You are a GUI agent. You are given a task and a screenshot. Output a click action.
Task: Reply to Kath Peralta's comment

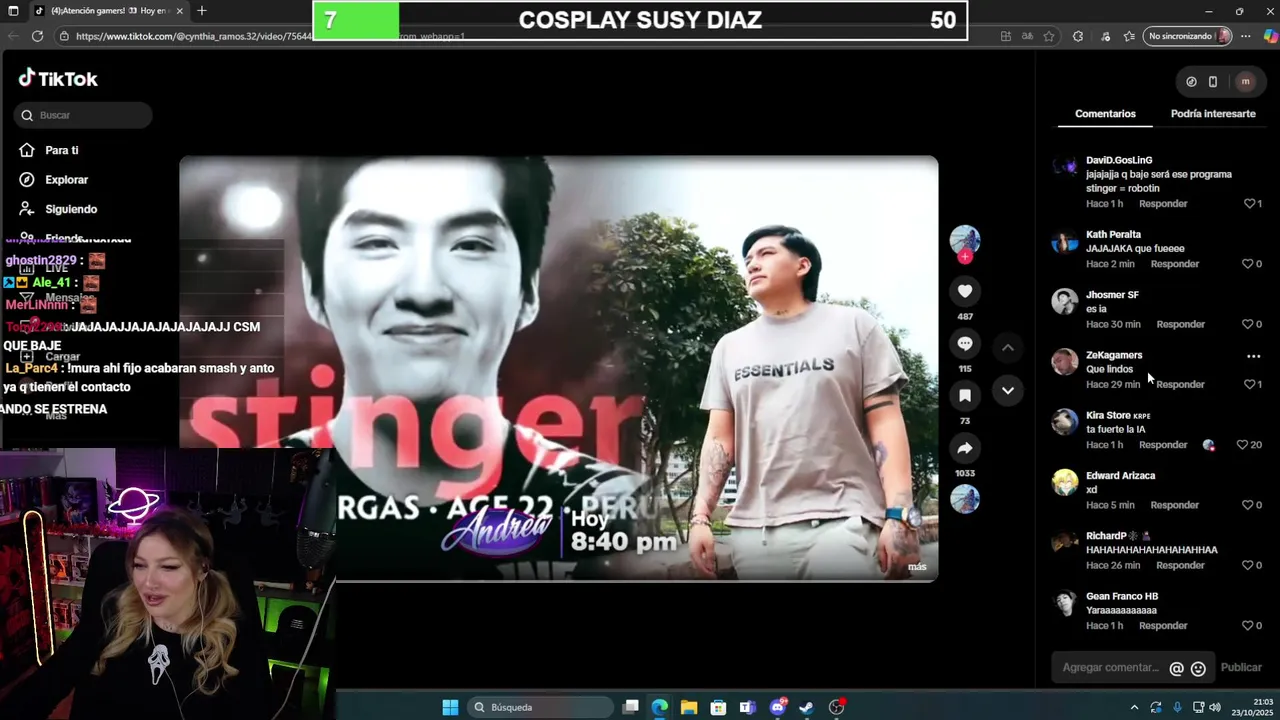click(x=1175, y=264)
